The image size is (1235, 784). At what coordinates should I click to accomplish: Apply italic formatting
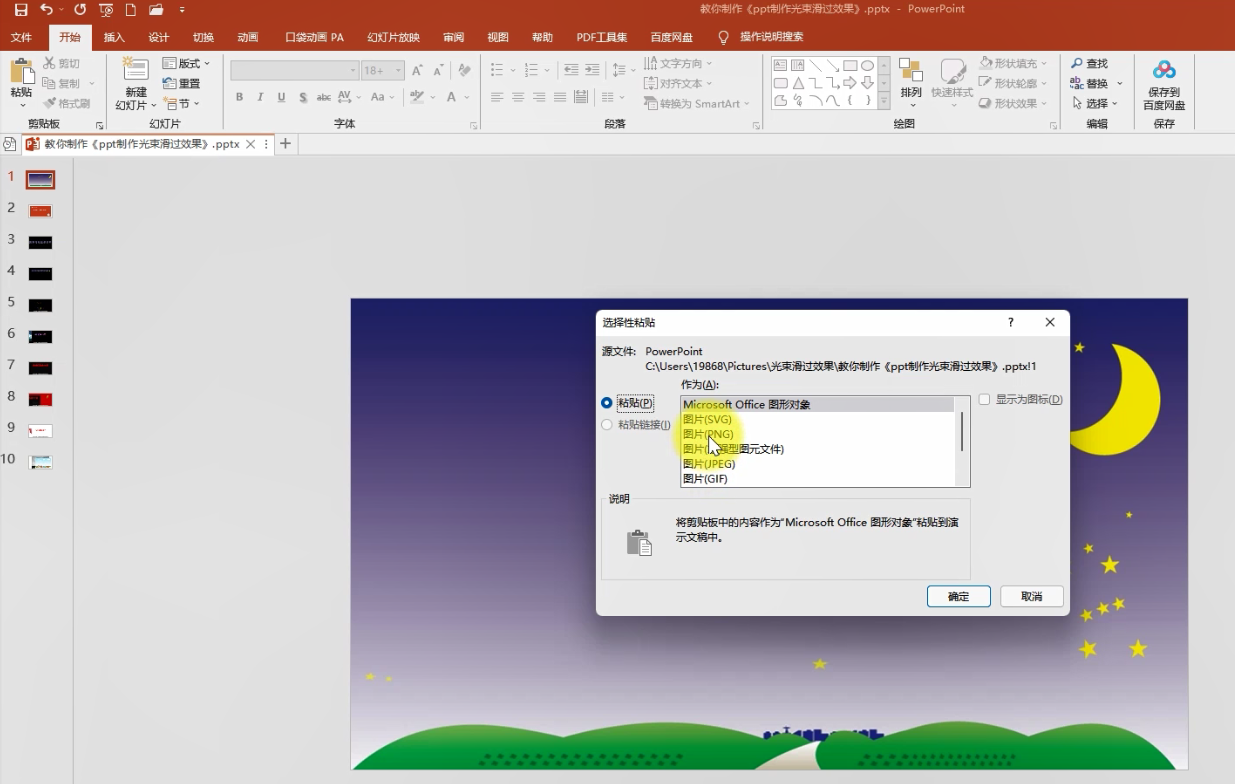(x=260, y=97)
